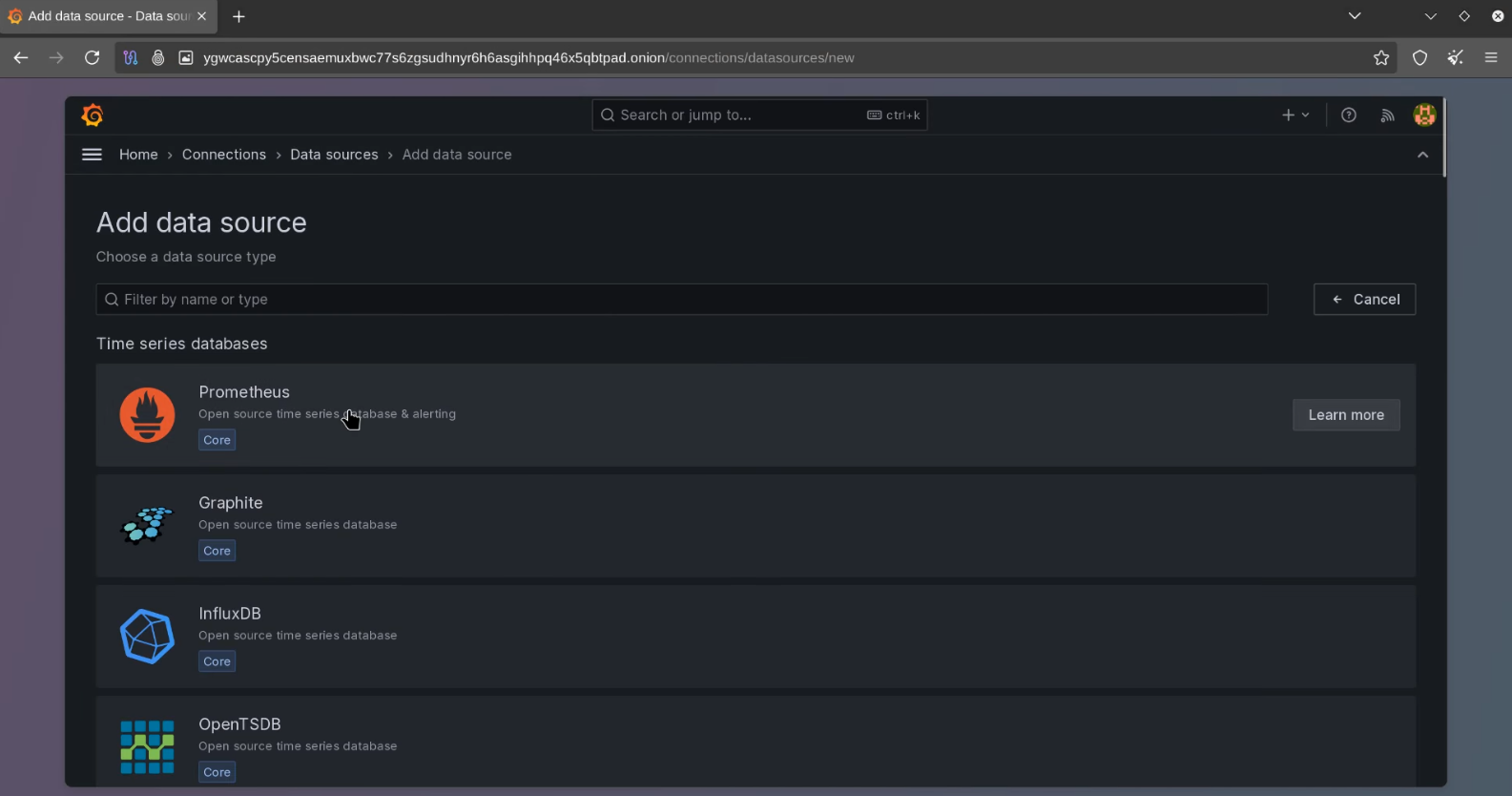Focus the Filter by name or type field
The image size is (1512, 796).
coord(681,300)
